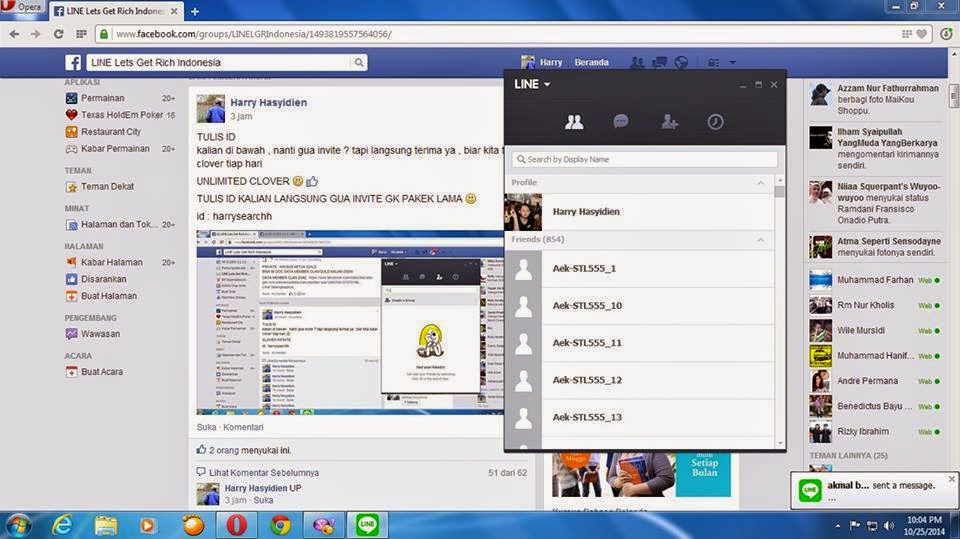Collapse the Profile section in LINE
Viewport: 960px width, 539px height.
coord(760,183)
